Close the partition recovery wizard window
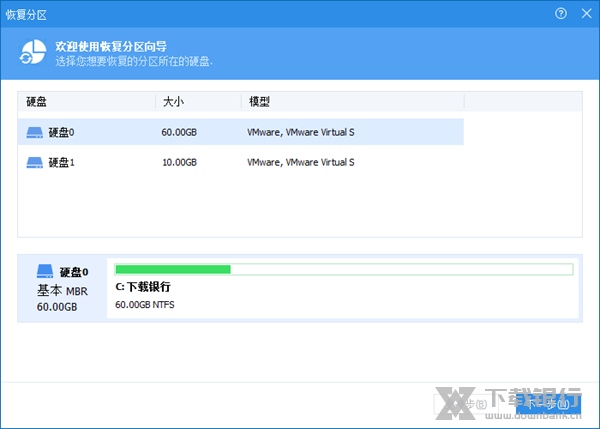 (x=584, y=14)
